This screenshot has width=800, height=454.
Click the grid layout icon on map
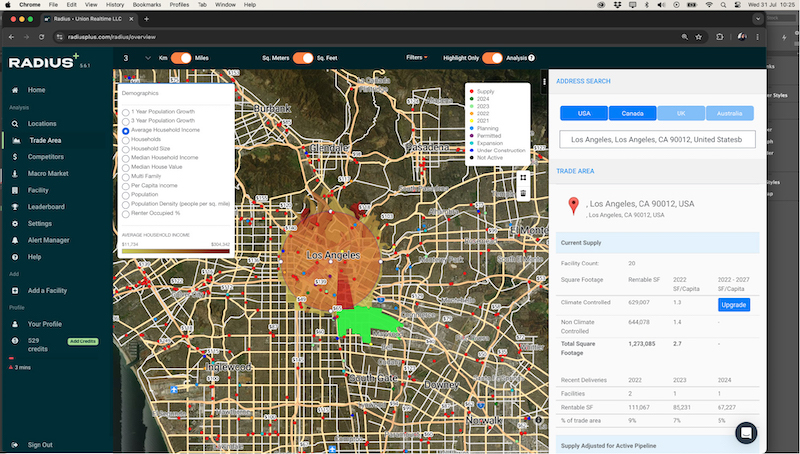click(523, 177)
